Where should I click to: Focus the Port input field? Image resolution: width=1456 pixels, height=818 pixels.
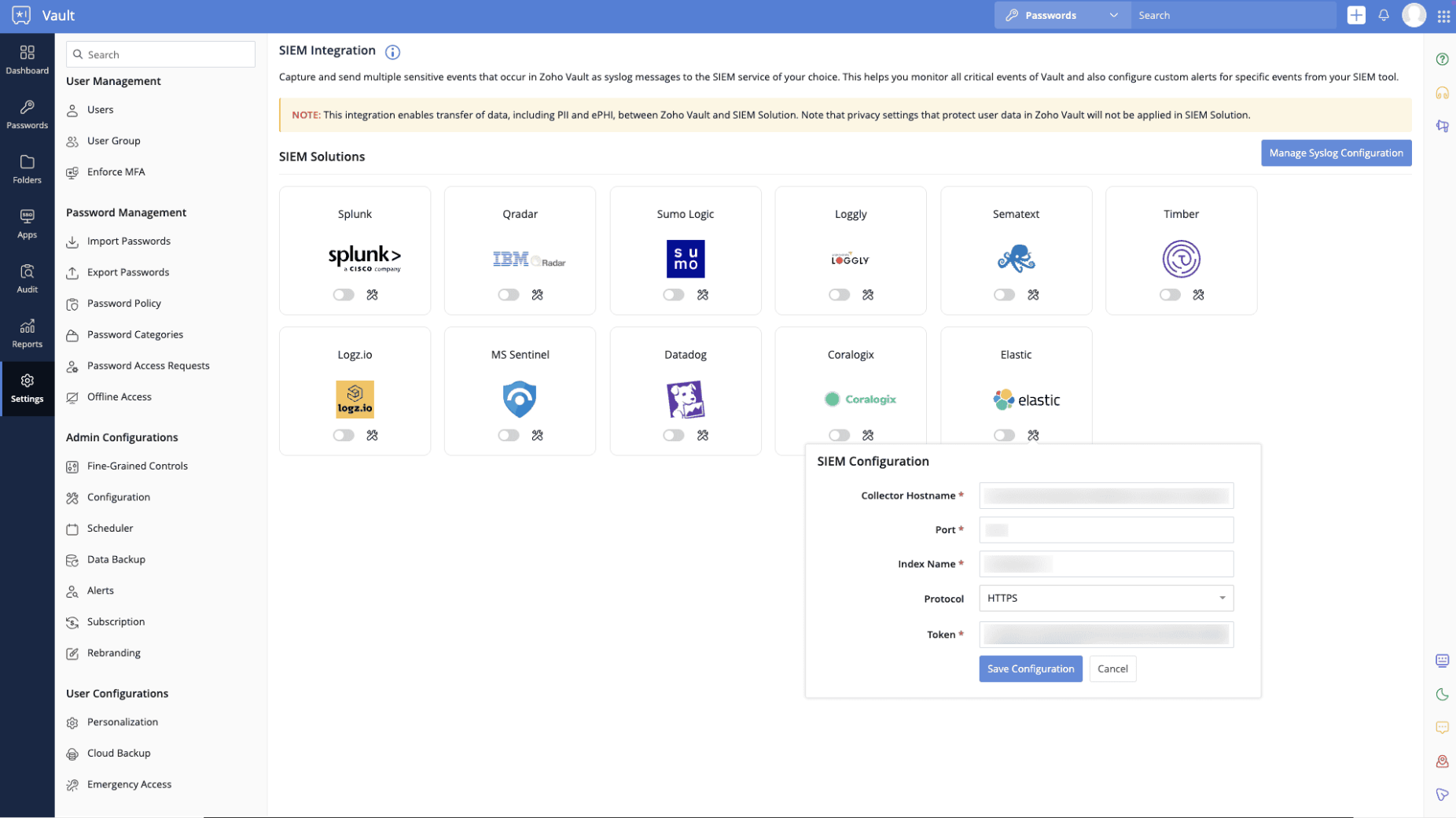1106,530
